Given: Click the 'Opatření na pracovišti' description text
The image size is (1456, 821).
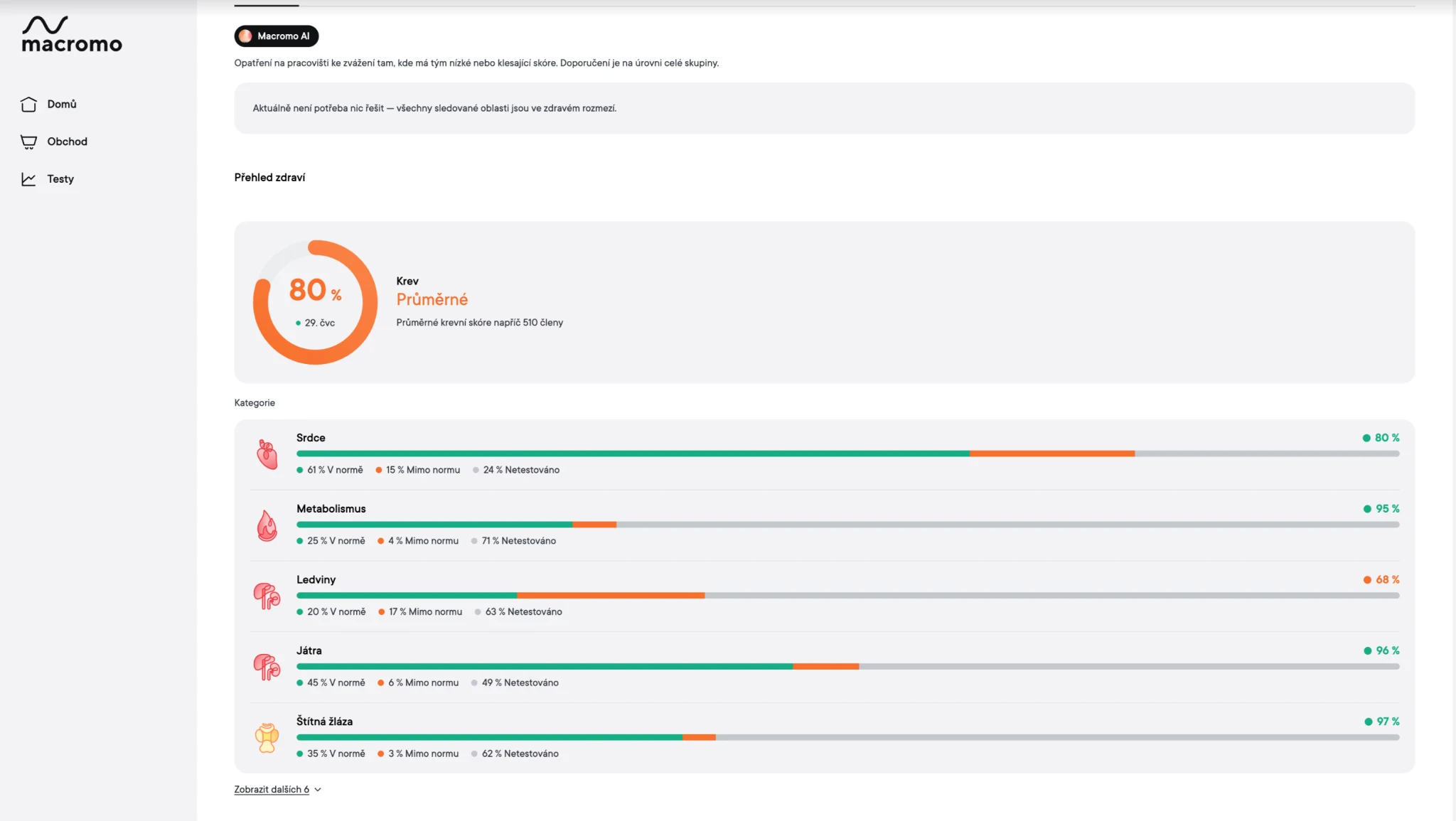Looking at the screenshot, I should click(476, 63).
